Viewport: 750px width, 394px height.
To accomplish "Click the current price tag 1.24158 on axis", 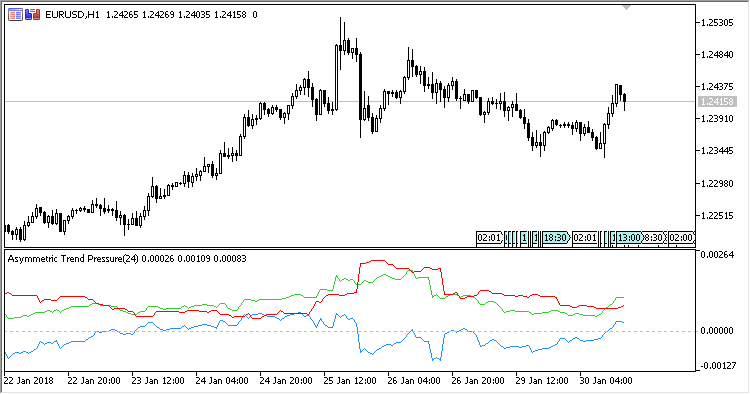I will click(717, 101).
